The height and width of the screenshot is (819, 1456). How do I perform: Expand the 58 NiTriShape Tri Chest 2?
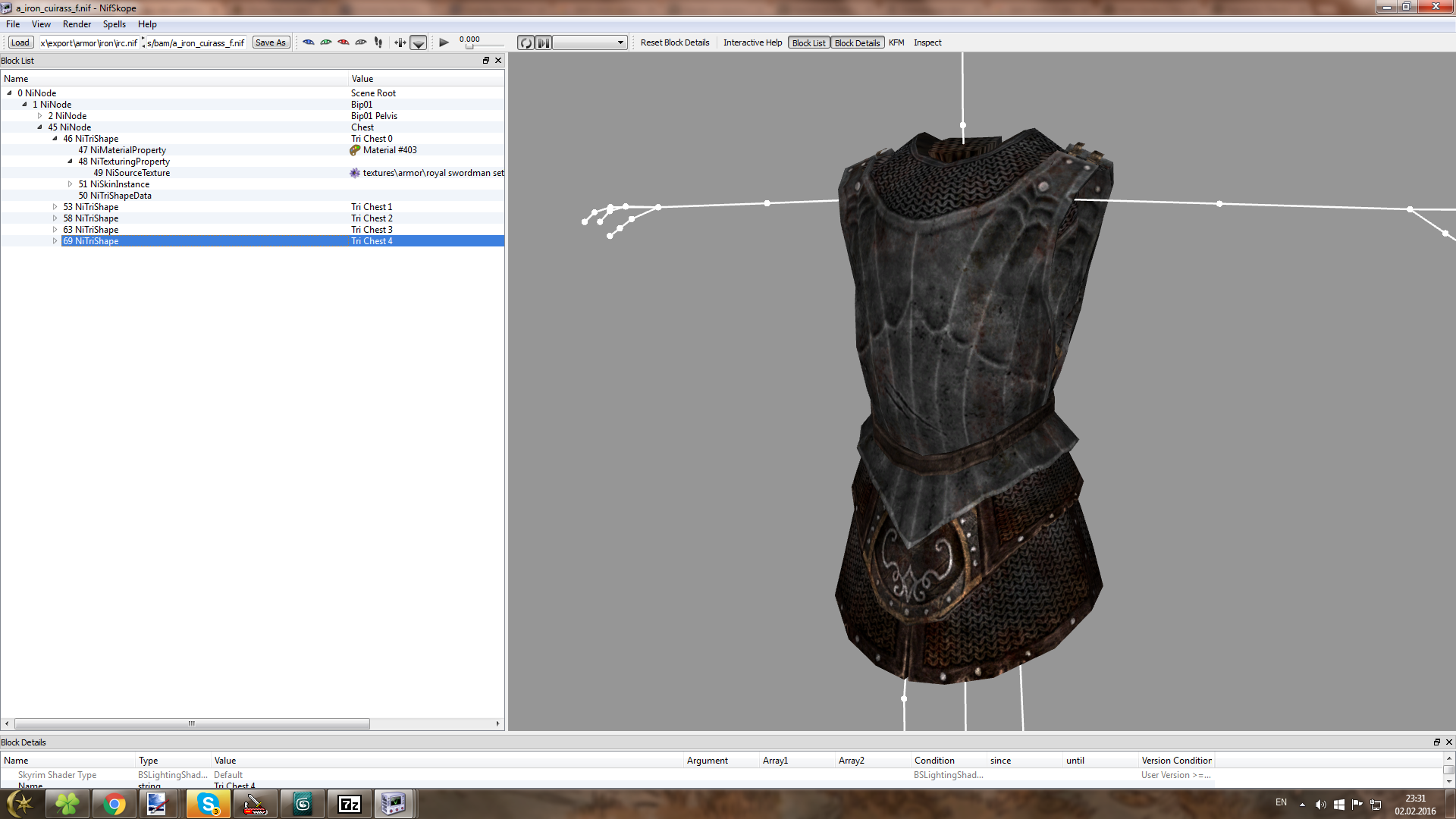55,218
